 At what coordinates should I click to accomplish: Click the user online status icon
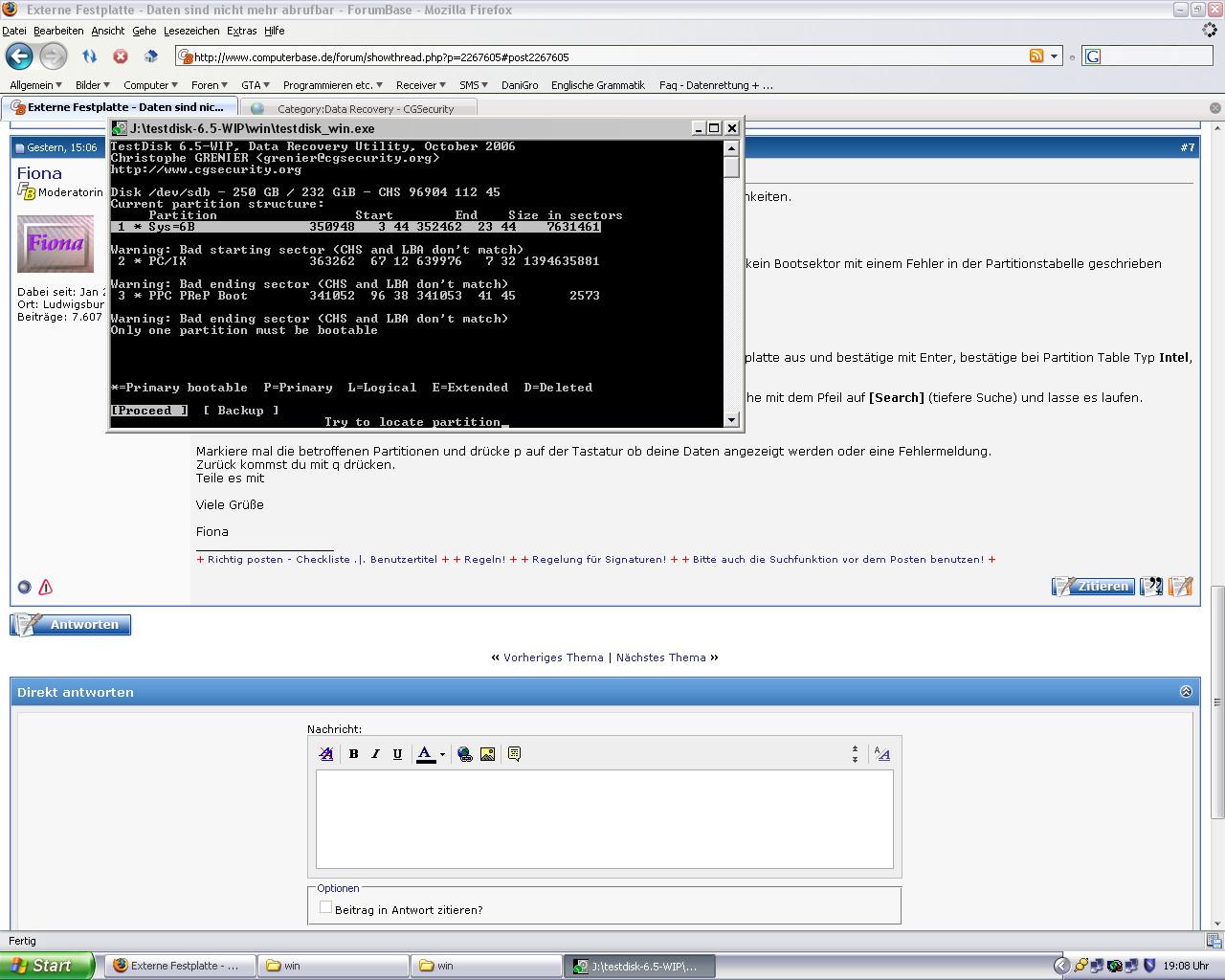(x=25, y=588)
